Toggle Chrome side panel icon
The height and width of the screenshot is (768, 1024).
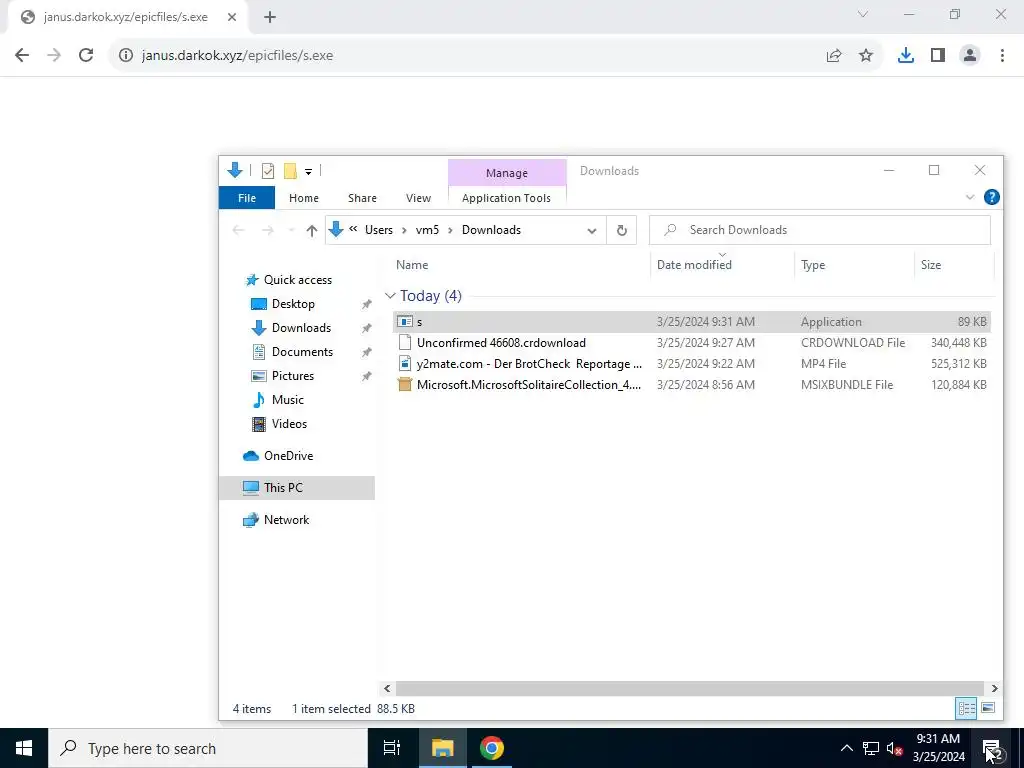pos(938,56)
